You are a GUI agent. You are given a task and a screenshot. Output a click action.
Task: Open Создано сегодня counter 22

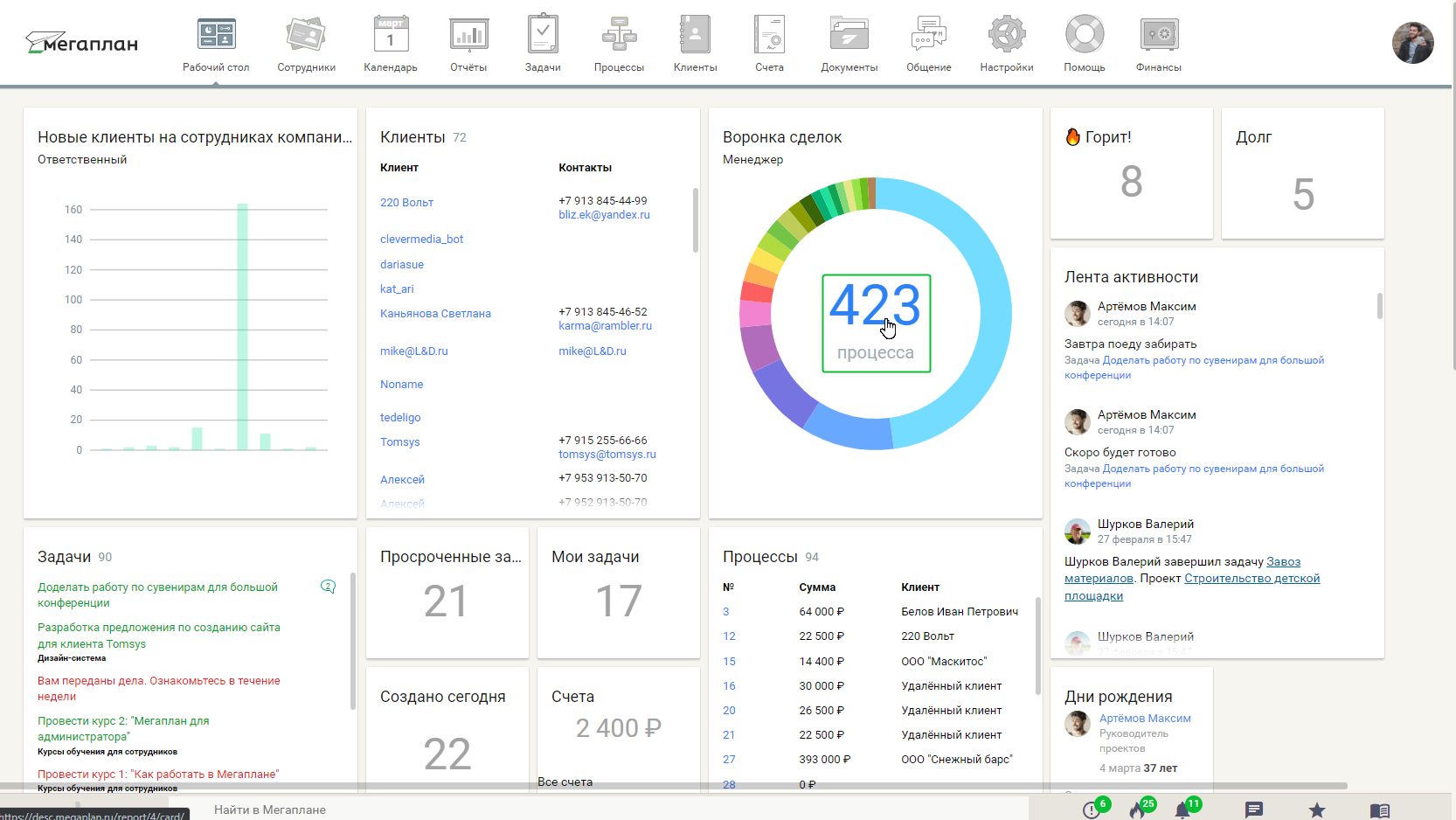pos(447,754)
